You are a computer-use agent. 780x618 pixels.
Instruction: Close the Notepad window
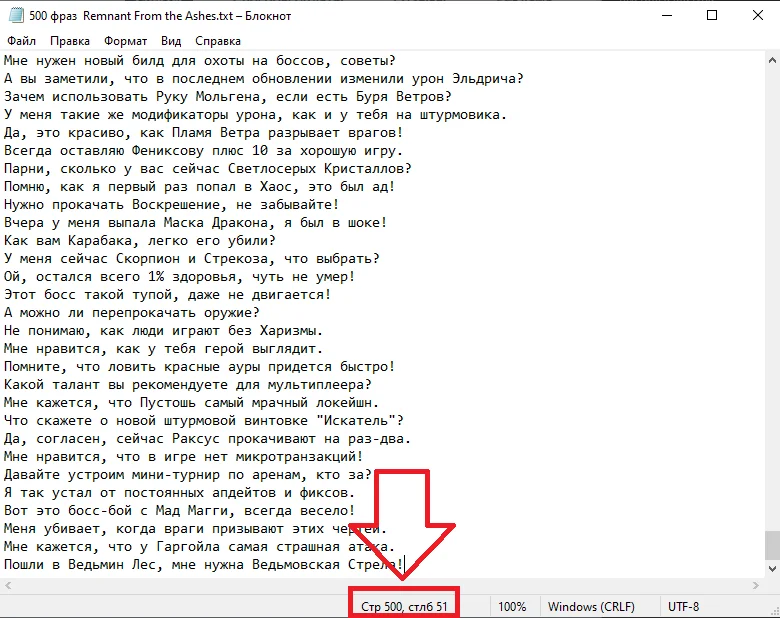point(758,15)
